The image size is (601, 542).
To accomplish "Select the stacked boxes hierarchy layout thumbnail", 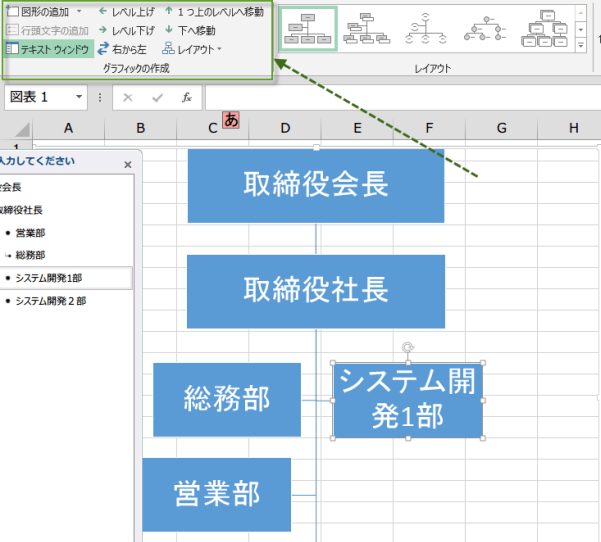I will pyautogui.click(x=544, y=29).
